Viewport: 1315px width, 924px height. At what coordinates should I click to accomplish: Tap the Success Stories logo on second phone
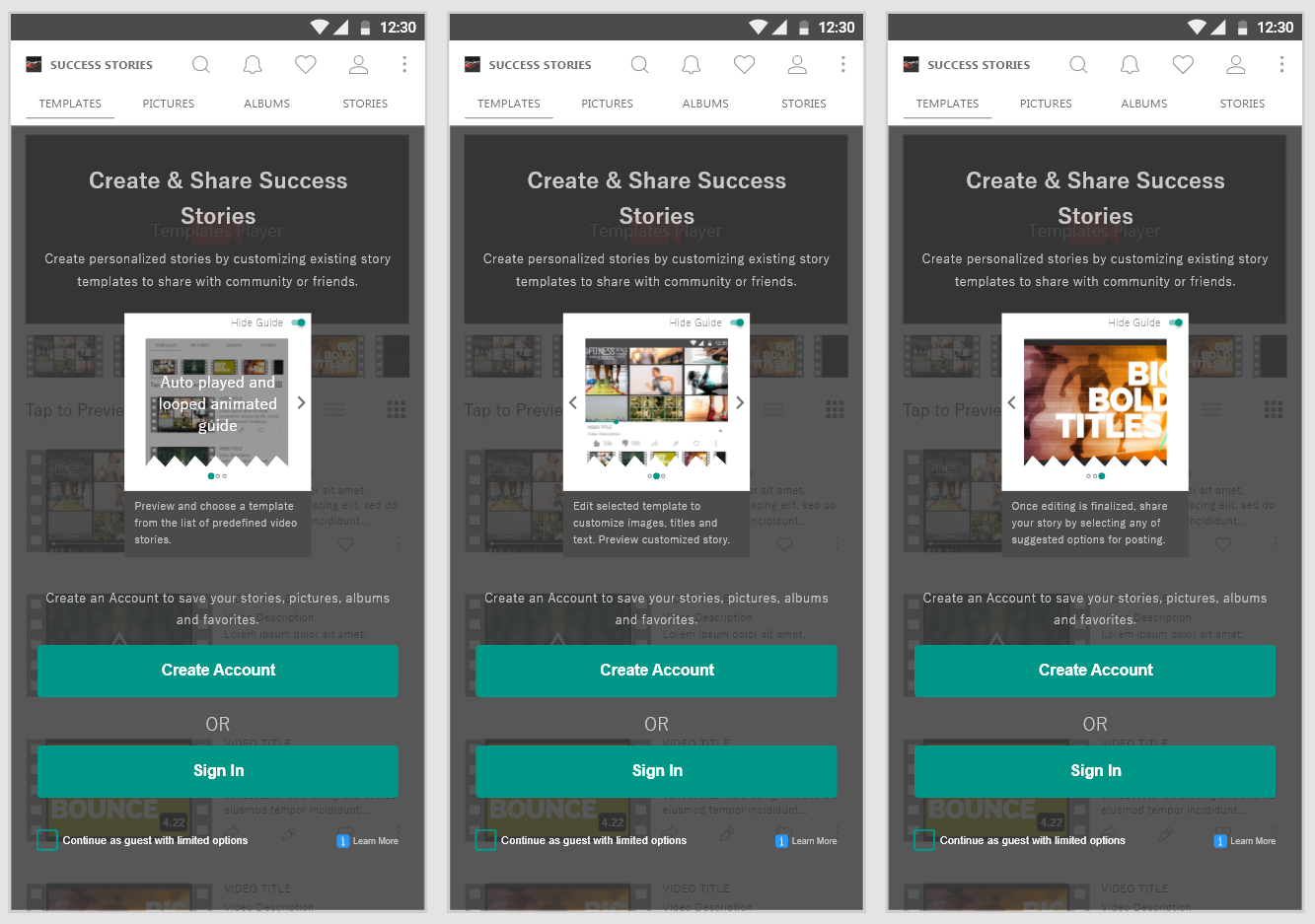[x=473, y=65]
